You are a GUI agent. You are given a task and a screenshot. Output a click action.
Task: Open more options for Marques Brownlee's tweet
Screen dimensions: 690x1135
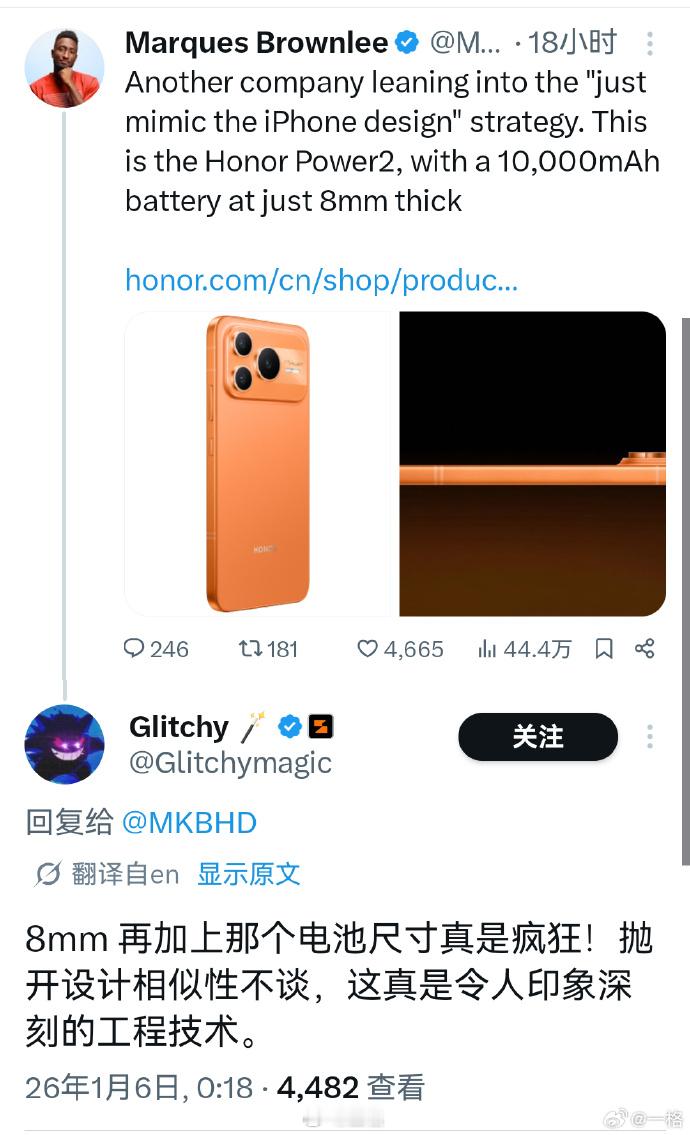tap(649, 43)
